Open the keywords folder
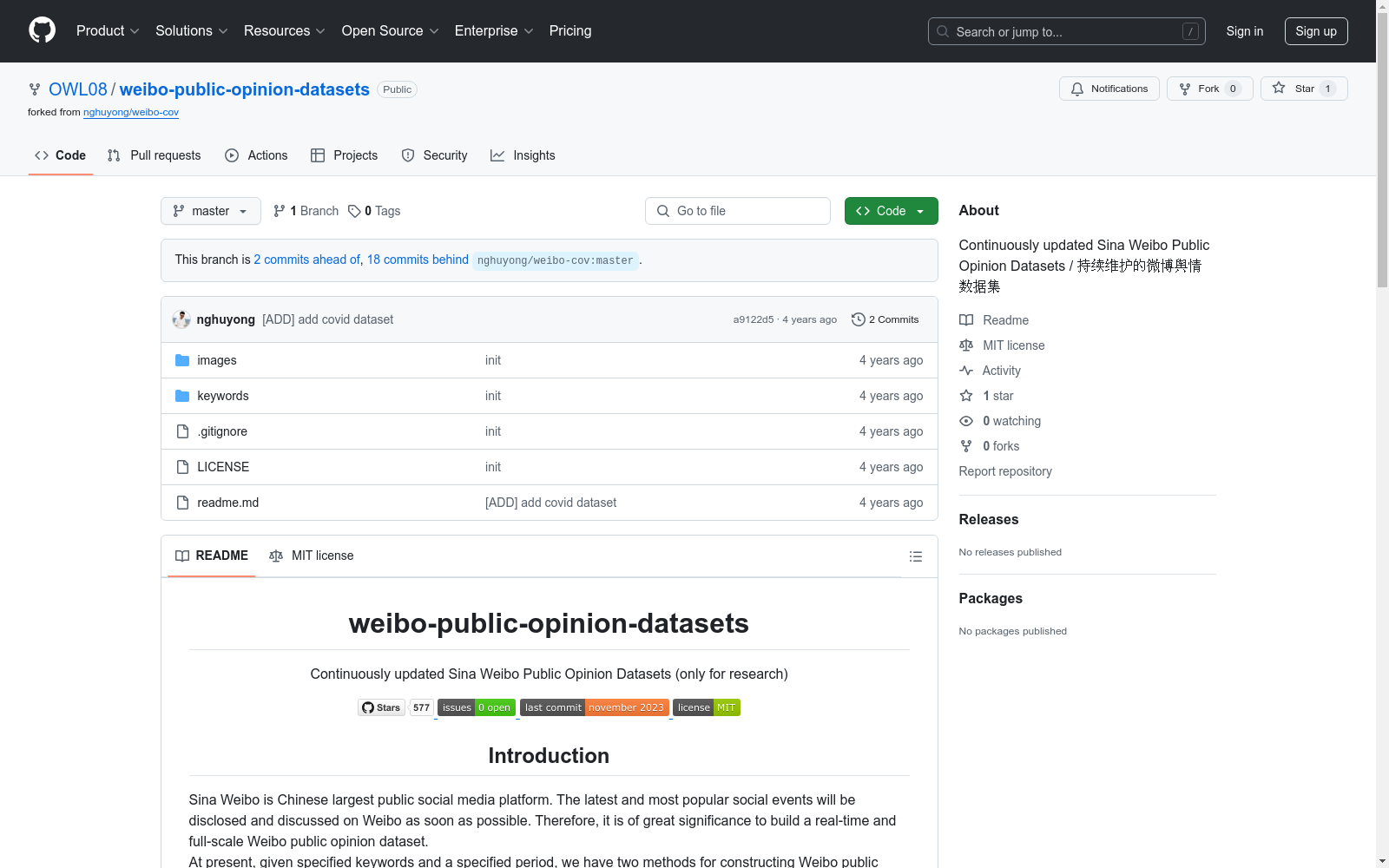Viewport: 1389px width, 868px height. click(223, 396)
